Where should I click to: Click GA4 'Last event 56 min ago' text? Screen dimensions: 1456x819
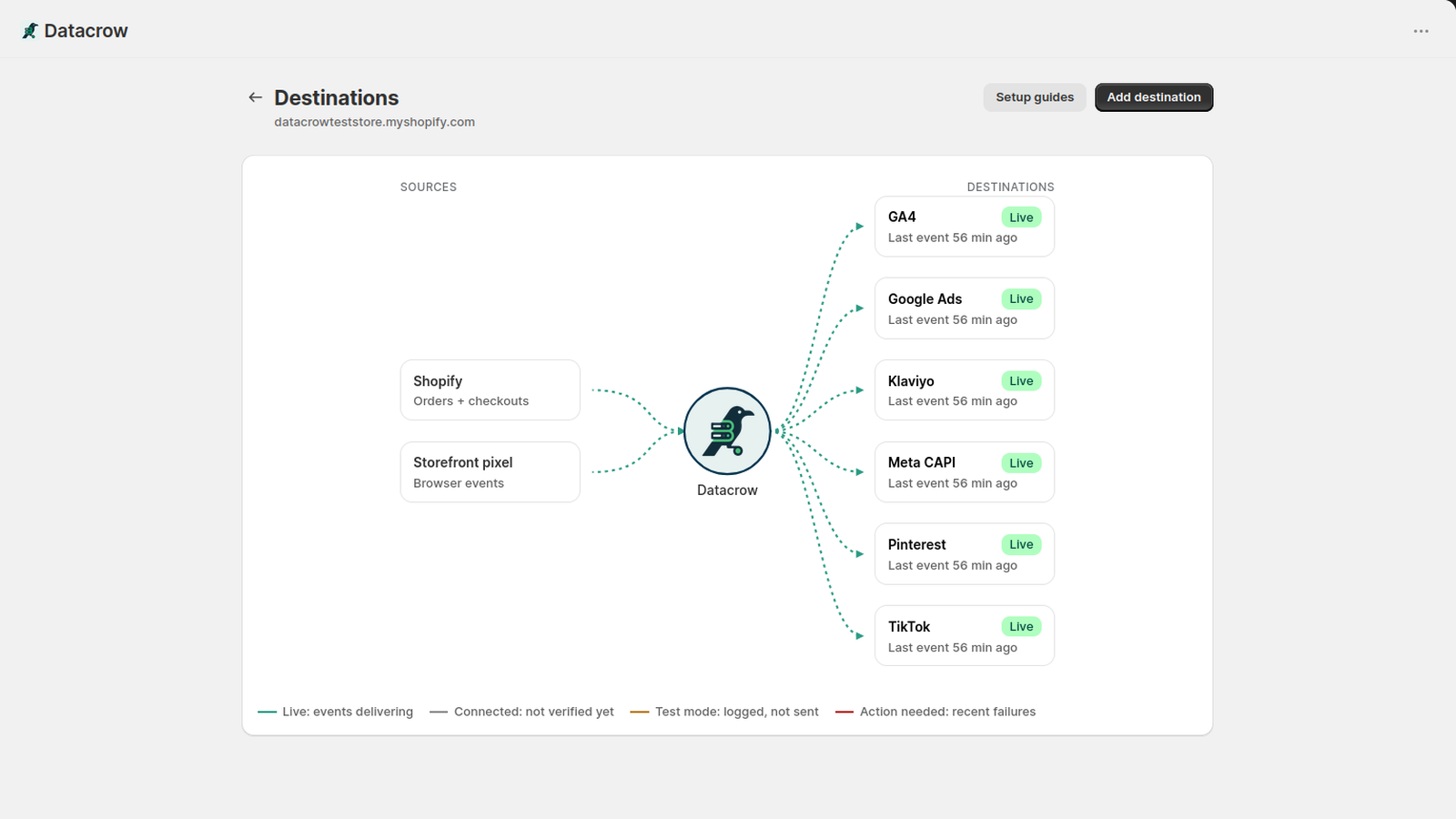953,238
